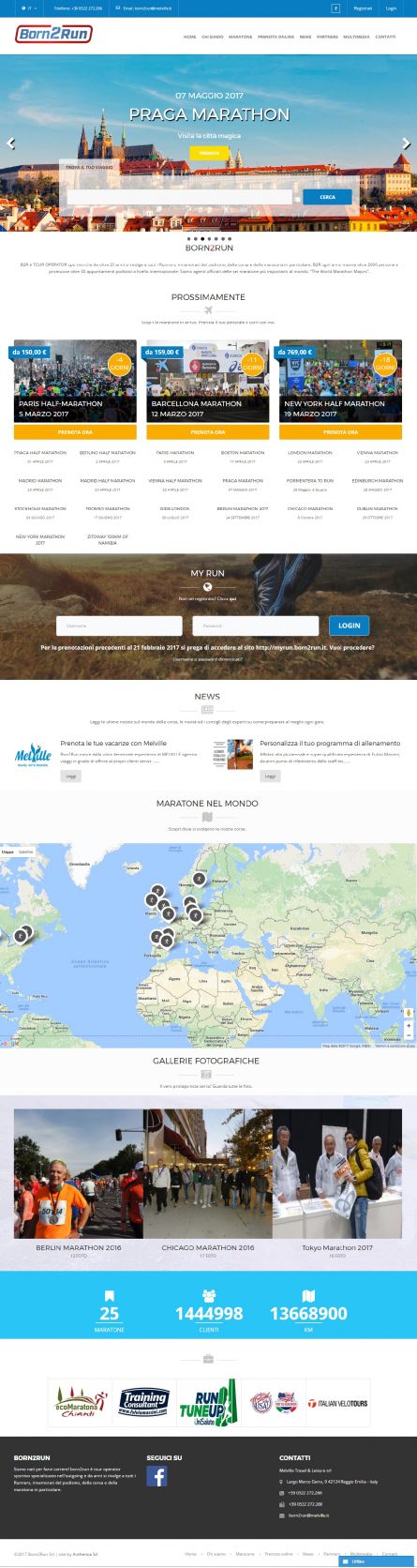Image resolution: width=417 pixels, height=1568 pixels.
Task: Click the Facebook icon in the top bar
Action: 336,8
